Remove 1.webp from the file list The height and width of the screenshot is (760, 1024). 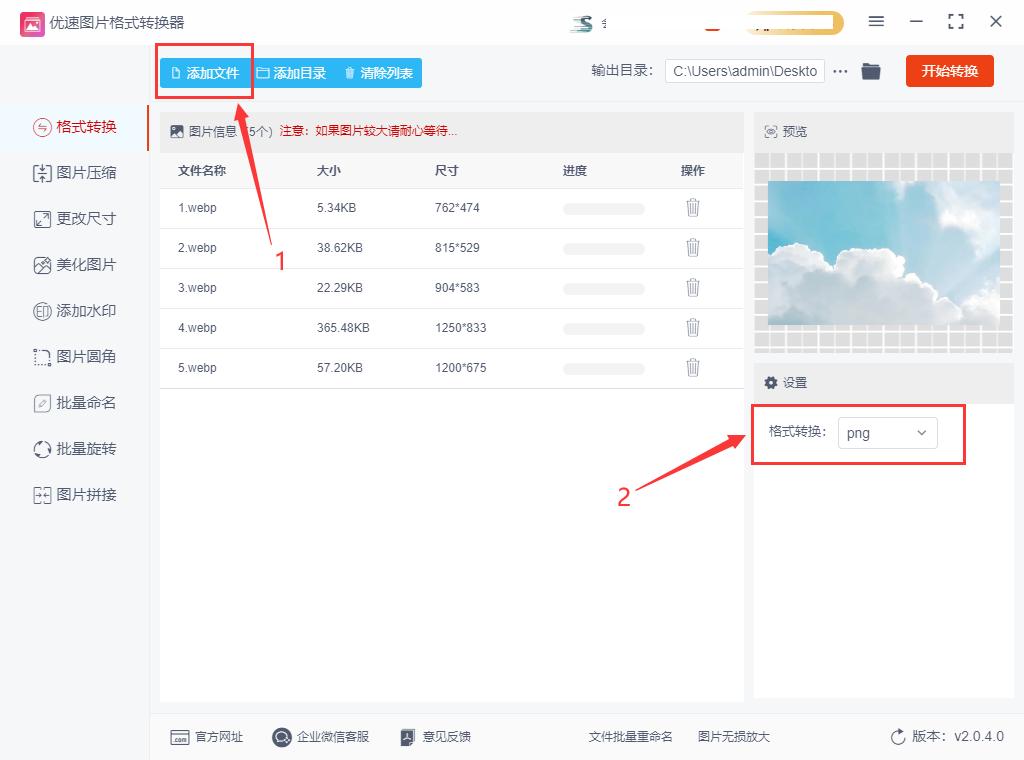click(693, 208)
